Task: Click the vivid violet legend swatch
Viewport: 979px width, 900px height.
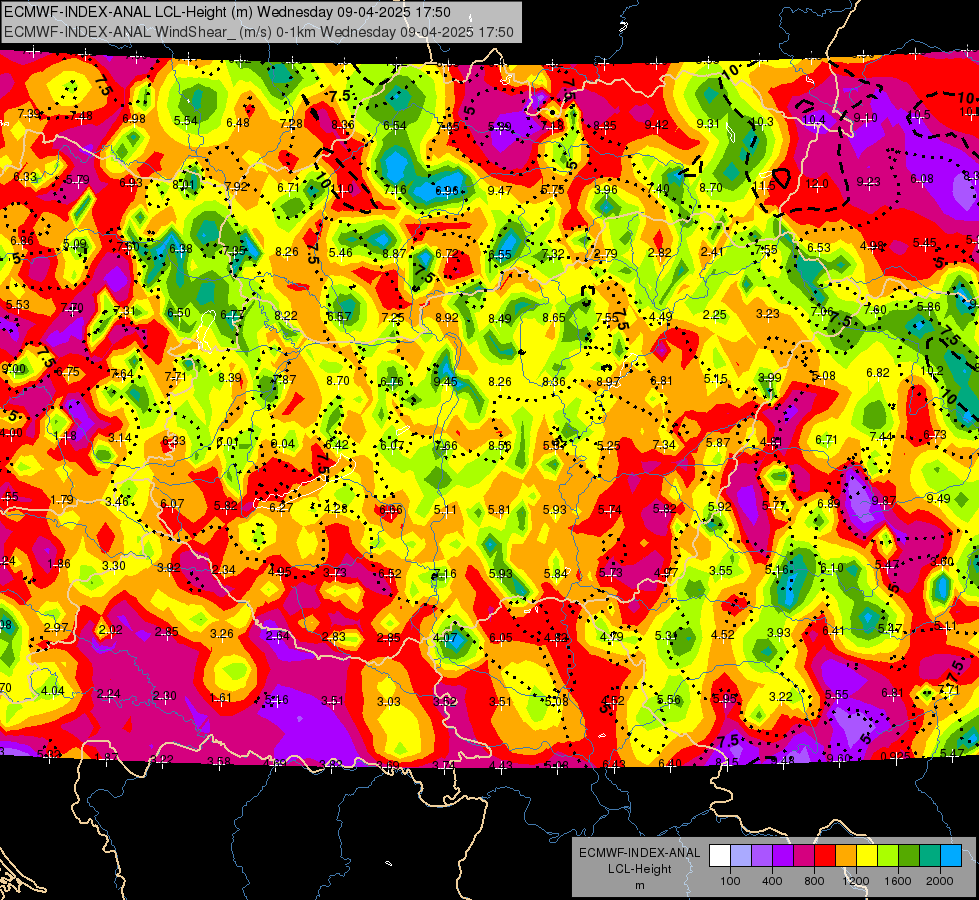Action: point(783,856)
